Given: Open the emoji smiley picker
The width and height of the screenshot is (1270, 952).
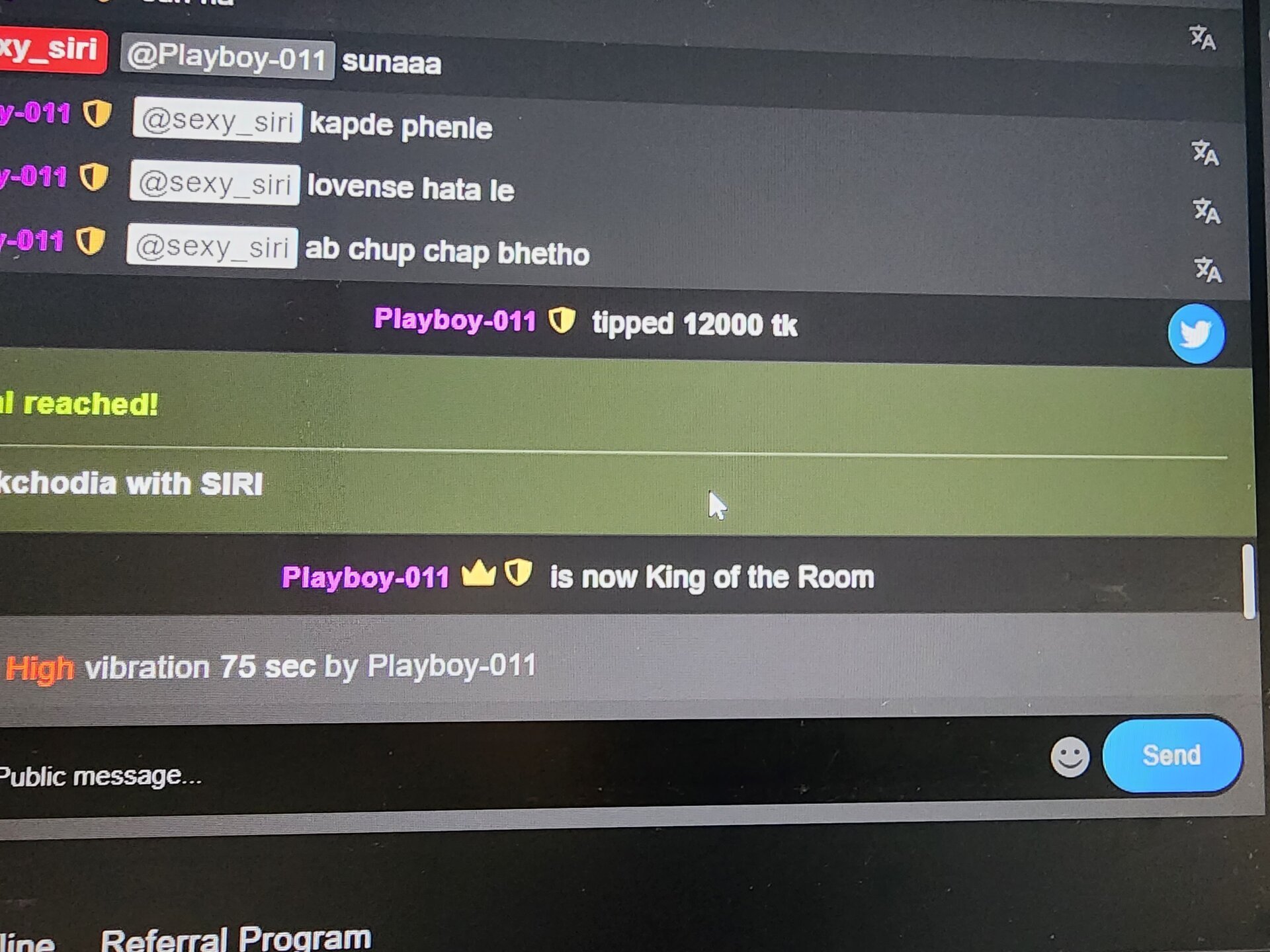Looking at the screenshot, I should coord(1070,756).
